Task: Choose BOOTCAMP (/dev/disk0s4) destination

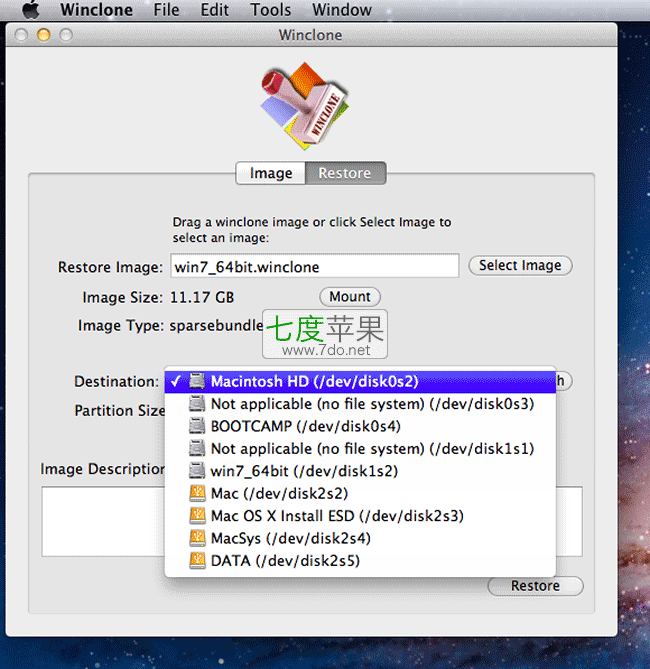Action: tap(360, 426)
